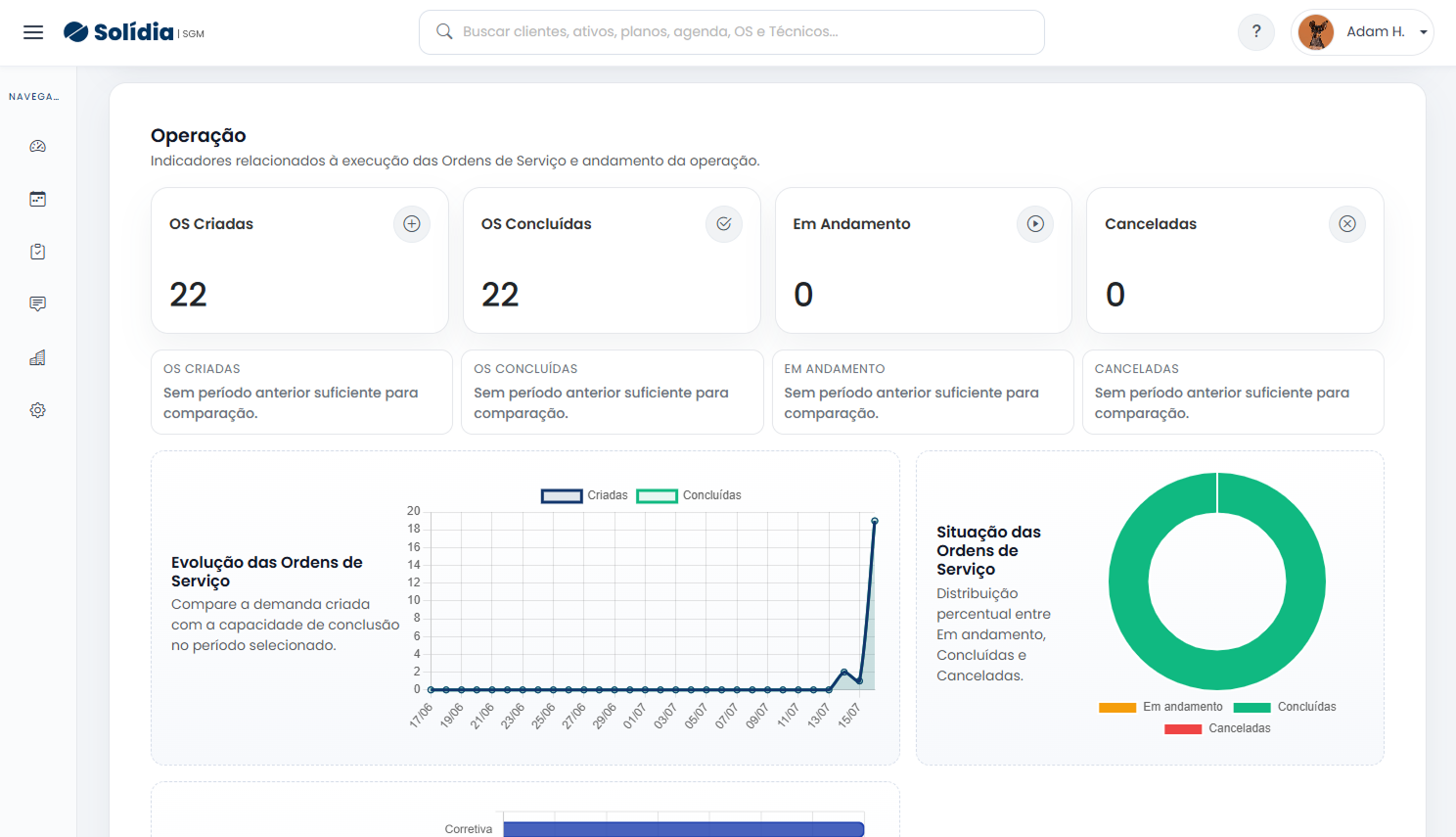Toggle Canceladas legend in donut chart
The height and width of the screenshot is (837, 1456).
[1217, 728]
